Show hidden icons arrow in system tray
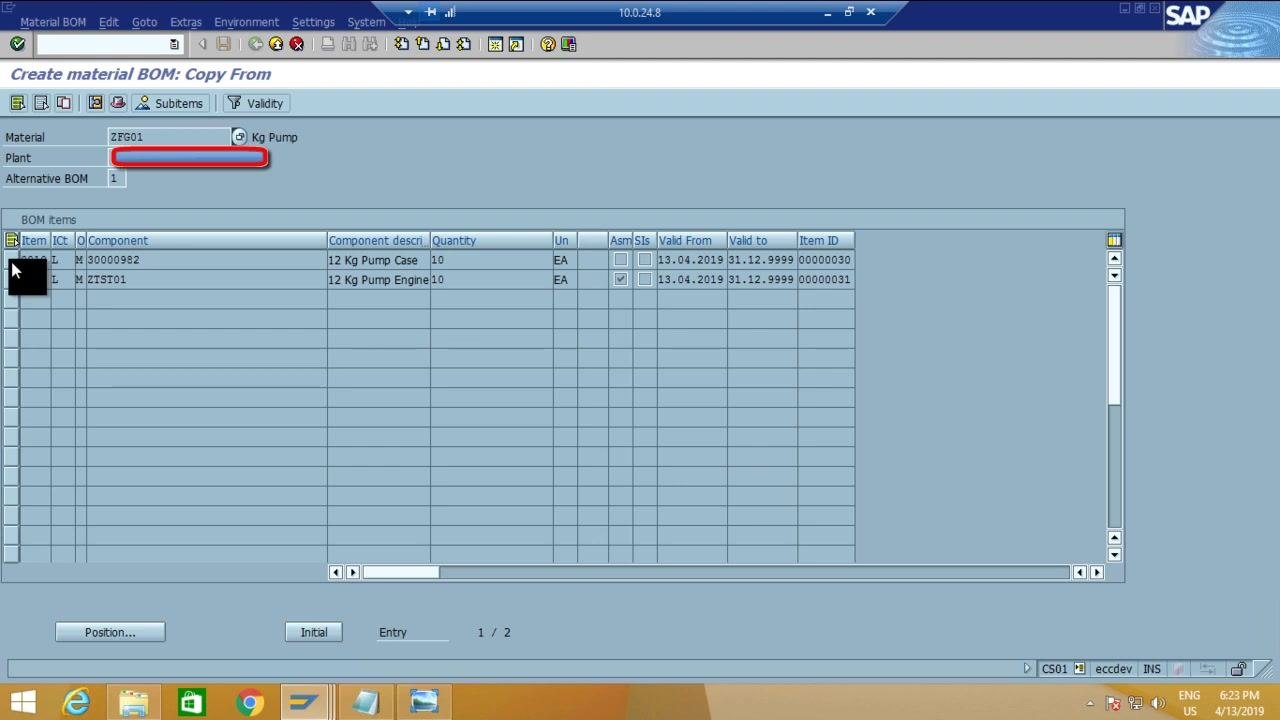1280x720 pixels. pyautogui.click(x=1090, y=703)
